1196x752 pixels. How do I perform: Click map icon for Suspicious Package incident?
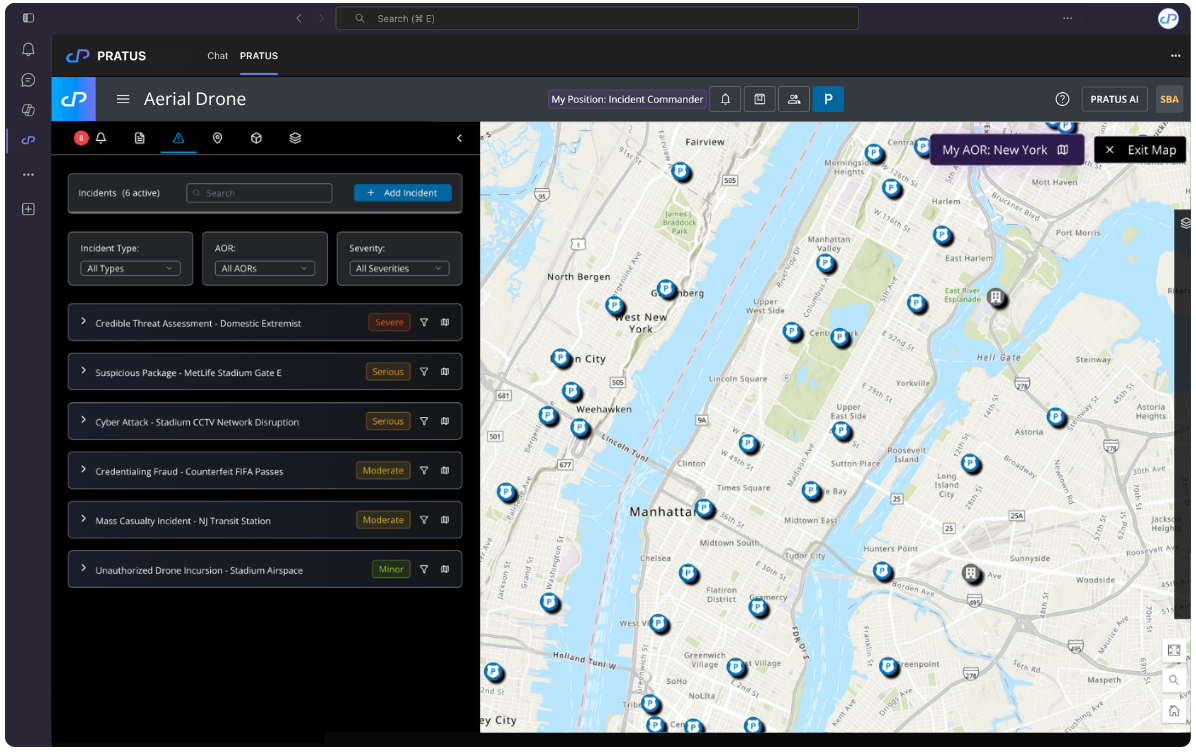pyautogui.click(x=445, y=372)
